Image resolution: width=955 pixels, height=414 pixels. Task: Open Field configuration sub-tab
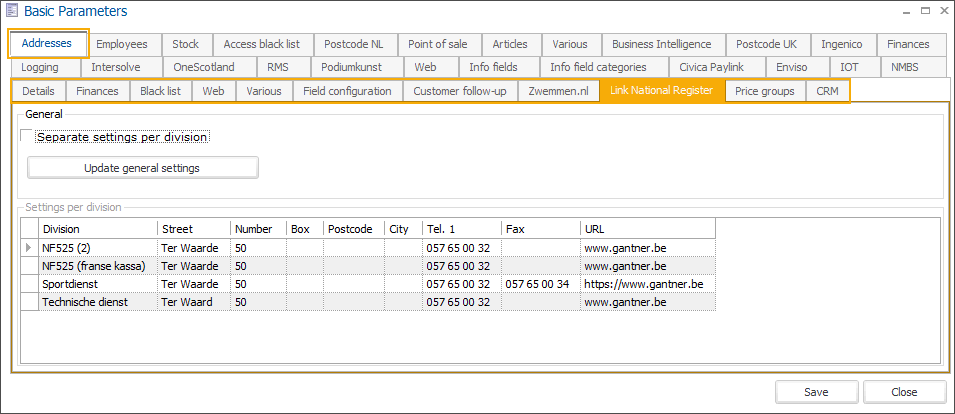tap(347, 91)
